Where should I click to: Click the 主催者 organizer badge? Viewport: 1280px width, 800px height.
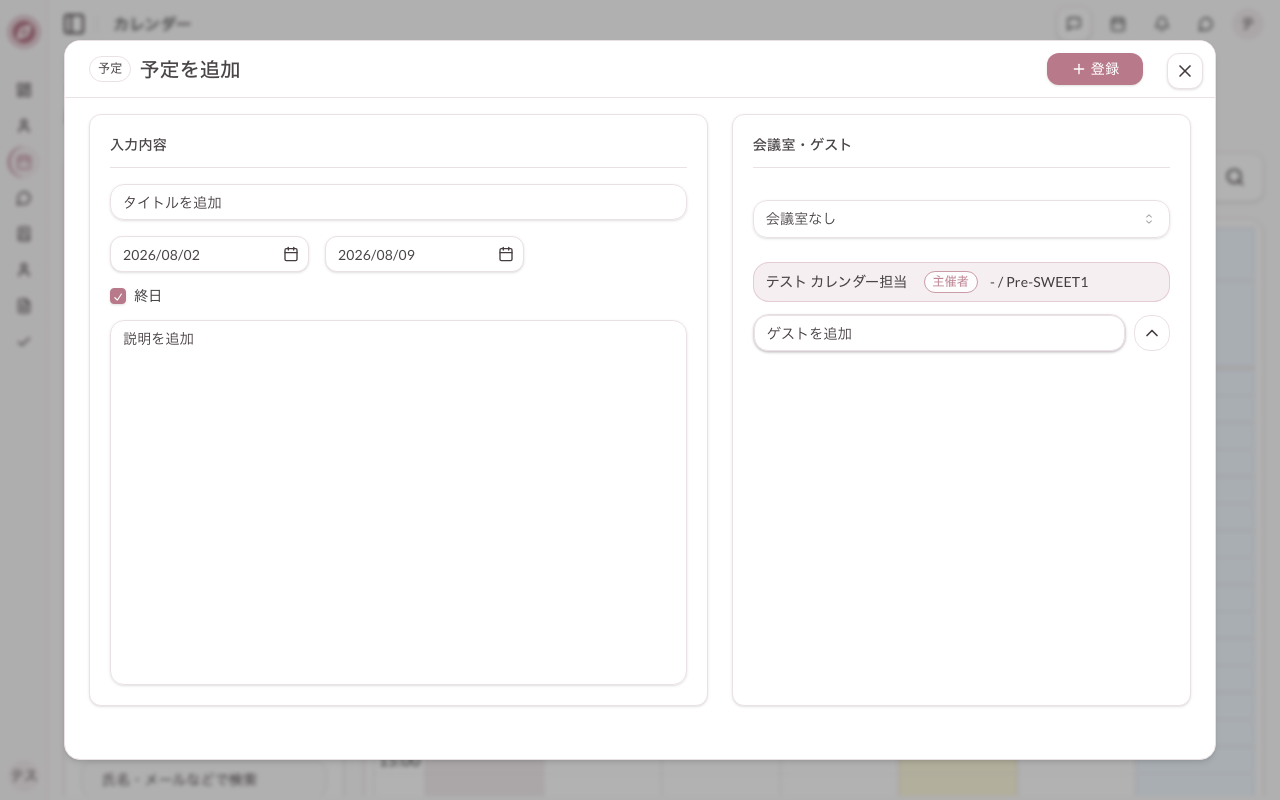point(951,282)
